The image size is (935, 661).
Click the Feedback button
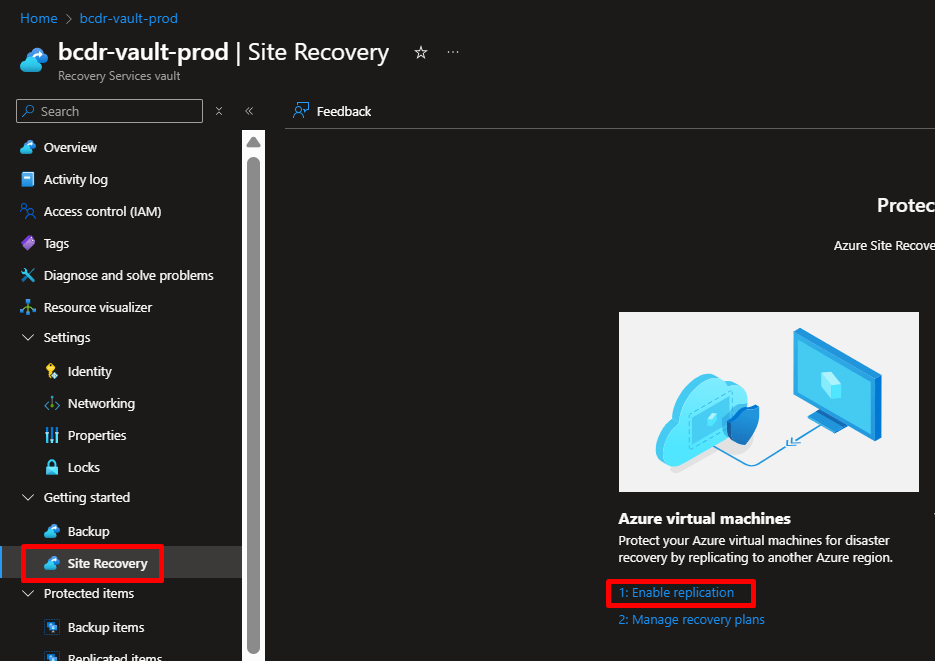332,111
